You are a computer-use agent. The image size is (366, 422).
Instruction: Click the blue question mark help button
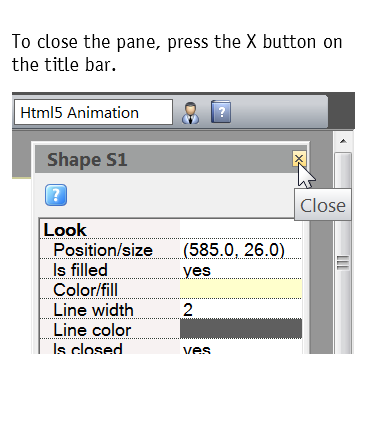pyautogui.click(x=56, y=195)
